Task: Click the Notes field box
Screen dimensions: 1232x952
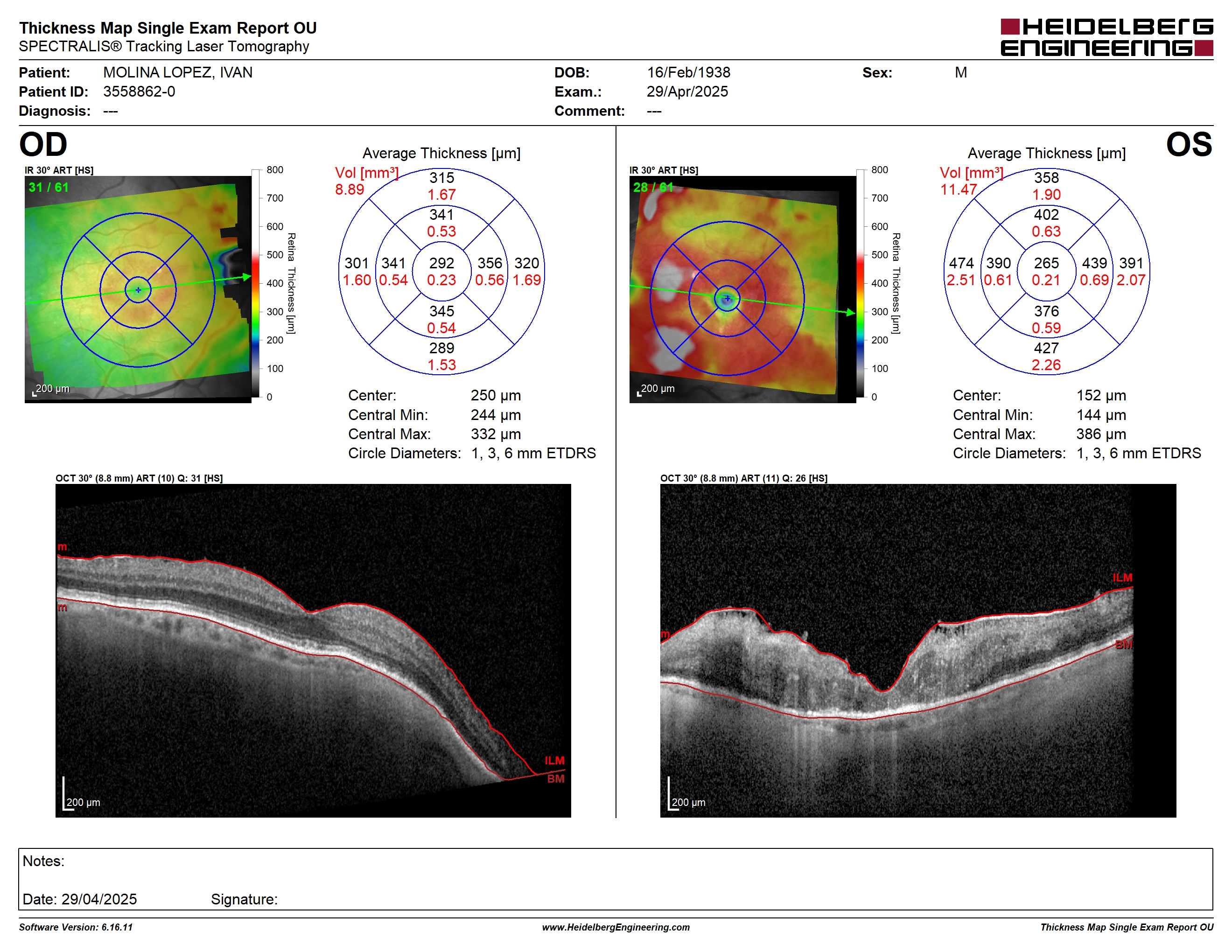Action: pyautogui.click(x=616, y=879)
